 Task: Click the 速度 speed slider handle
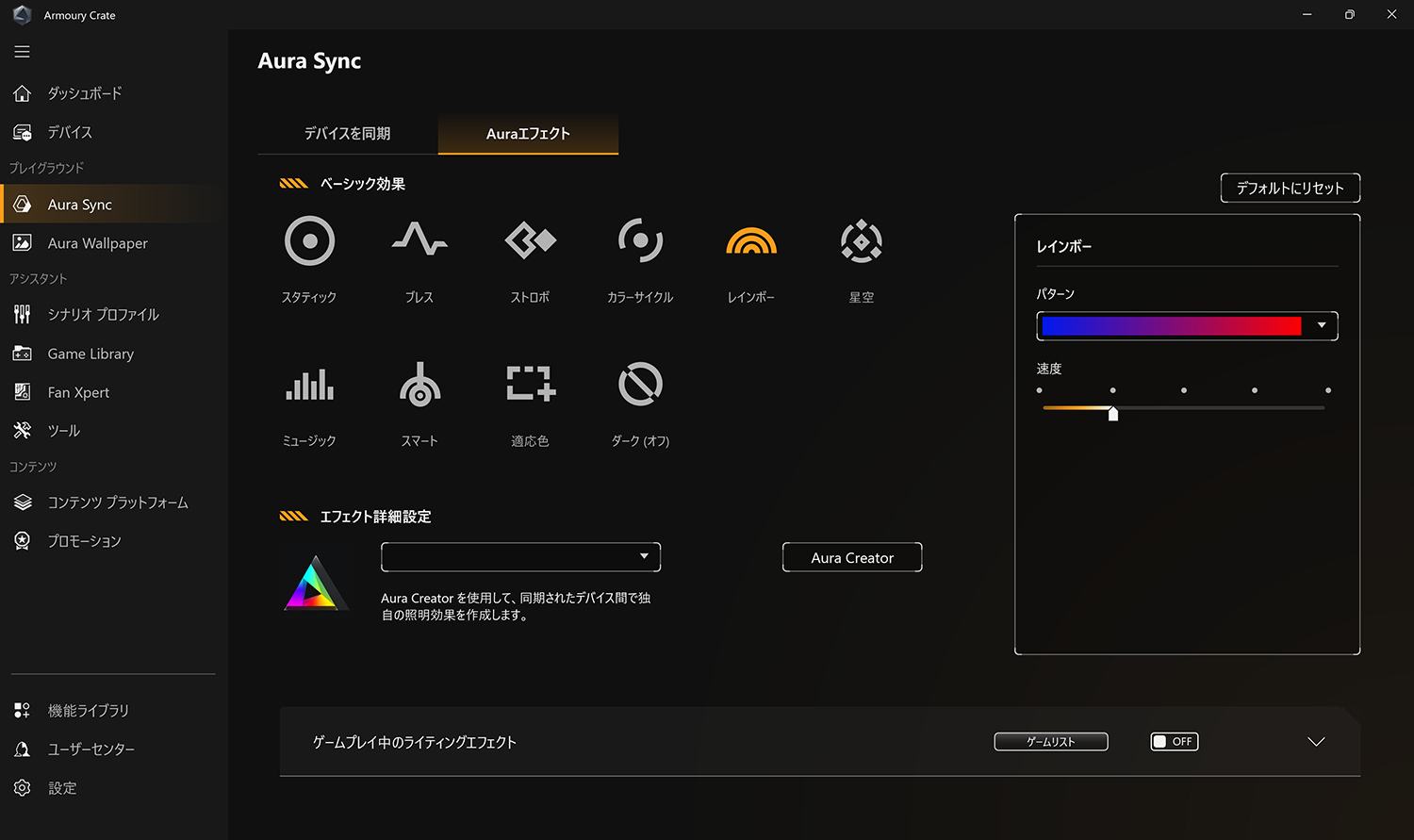(1113, 414)
